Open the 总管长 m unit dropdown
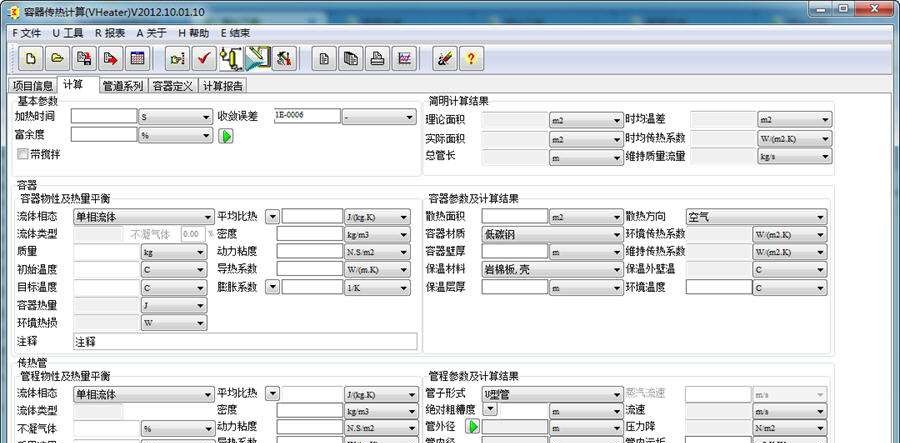Image resolution: width=900 pixels, height=443 pixels. click(587, 158)
